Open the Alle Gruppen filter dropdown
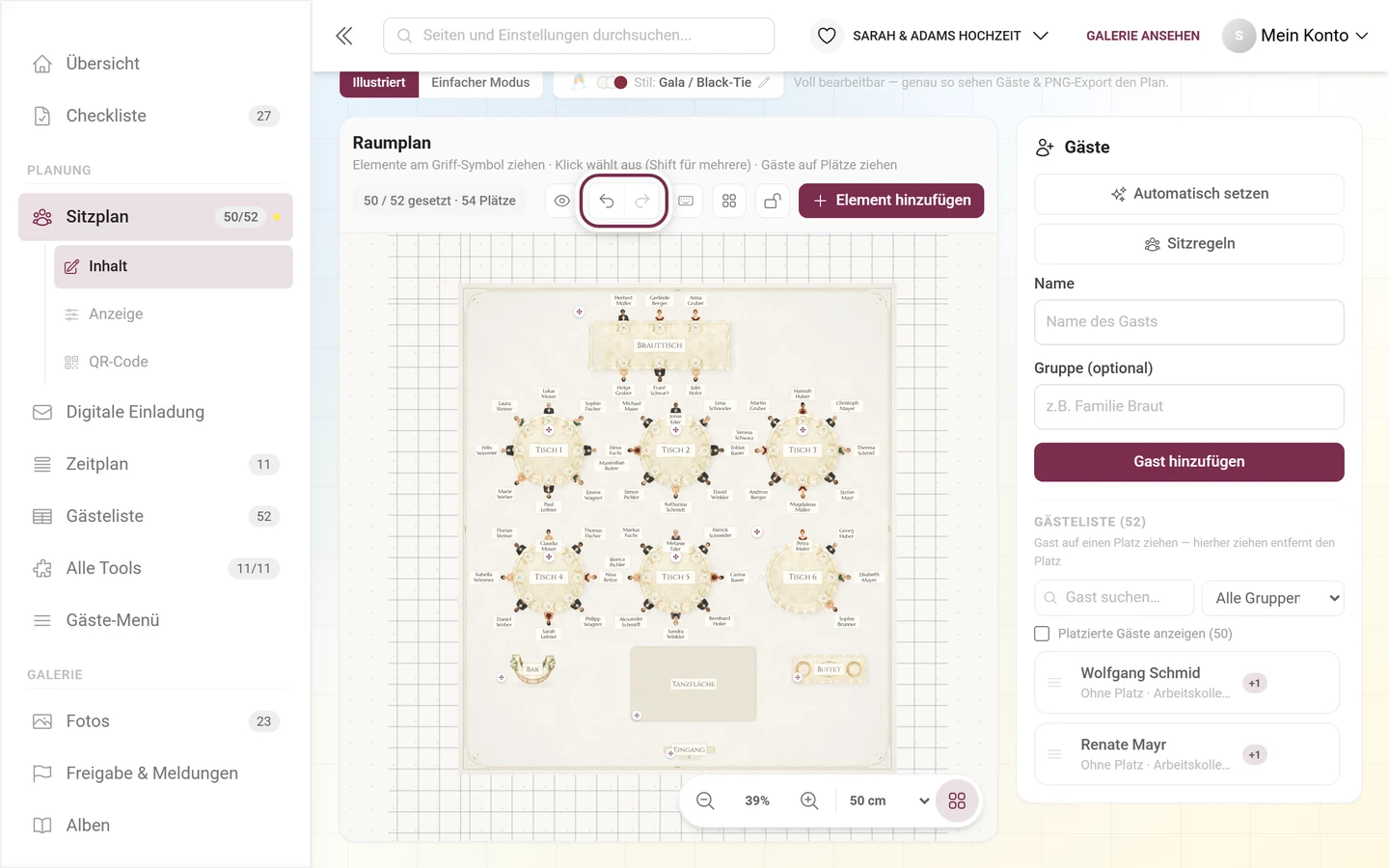 [1272, 598]
